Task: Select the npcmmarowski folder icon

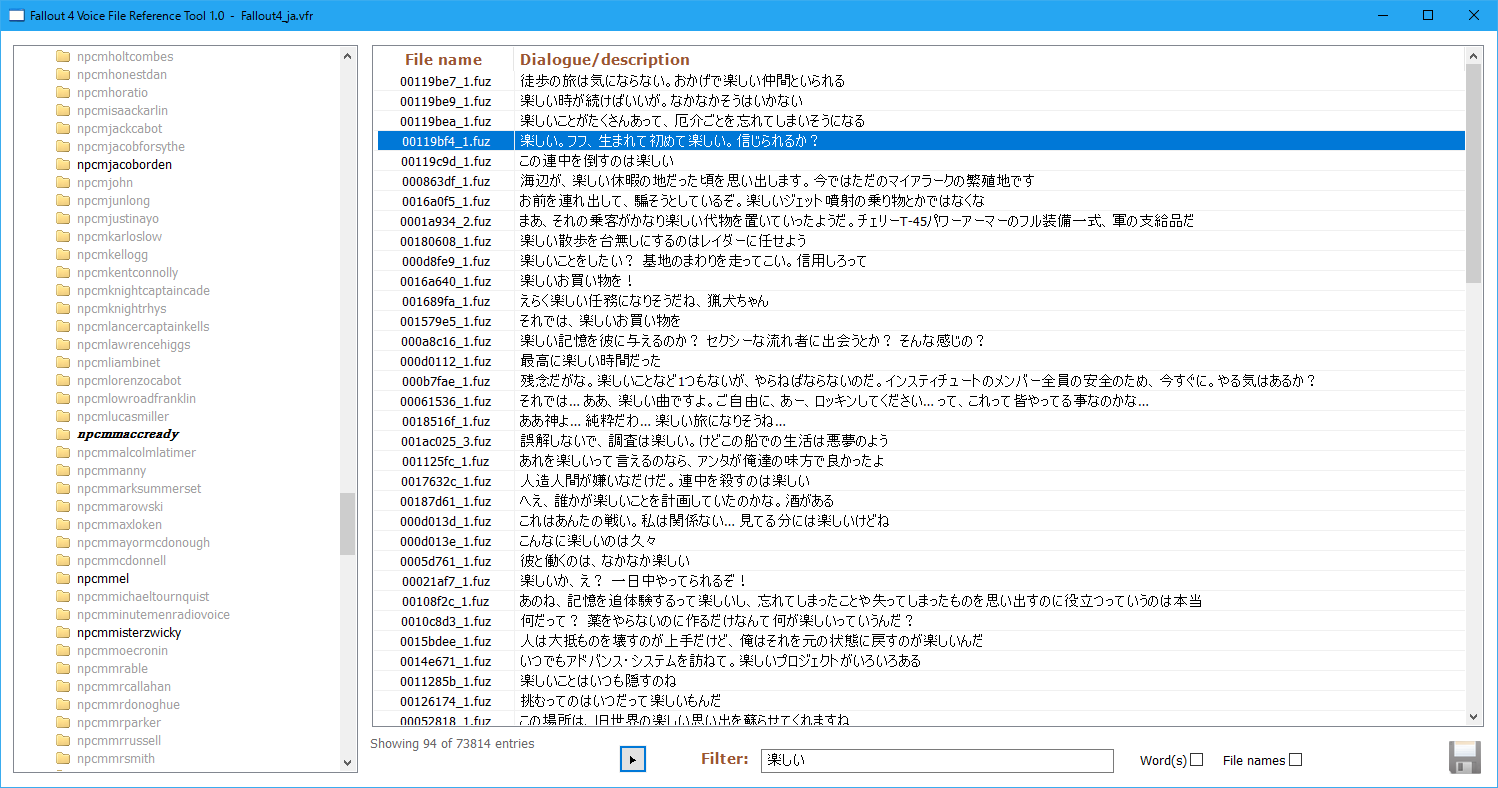Action: click(x=63, y=507)
